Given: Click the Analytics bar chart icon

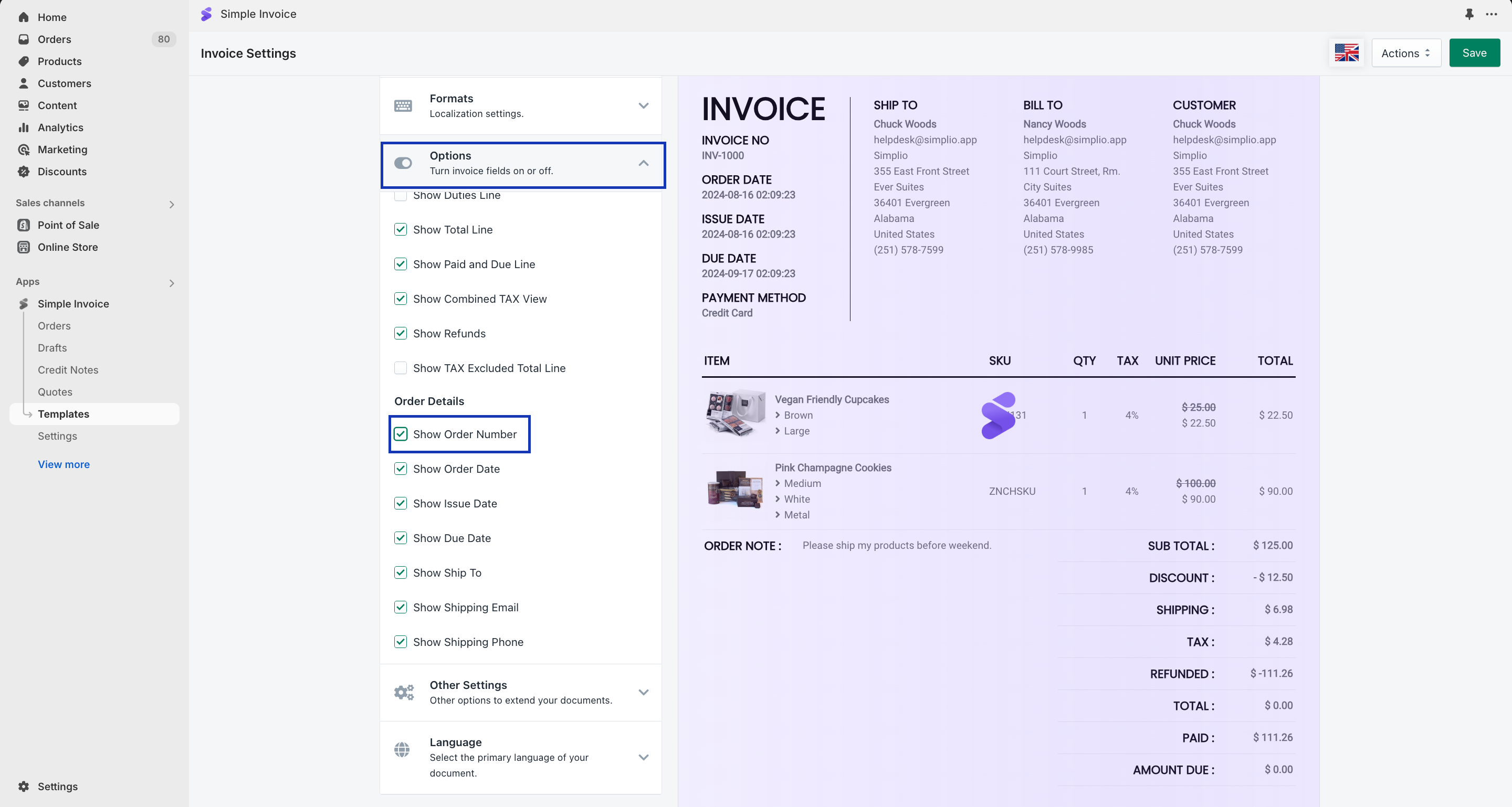Looking at the screenshot, I should point(24,128).
